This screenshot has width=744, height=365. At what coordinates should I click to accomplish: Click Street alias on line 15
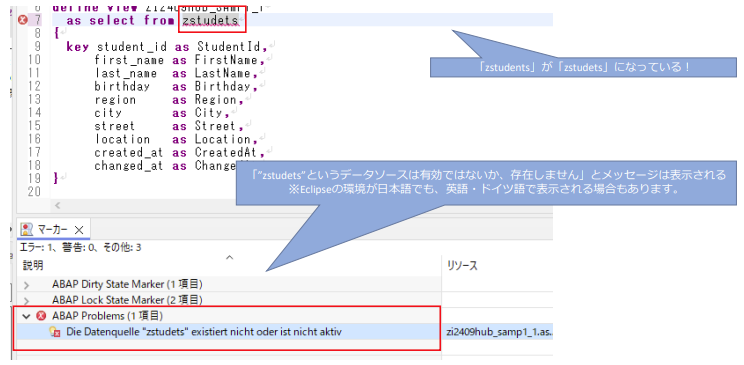tap(215, 127)
